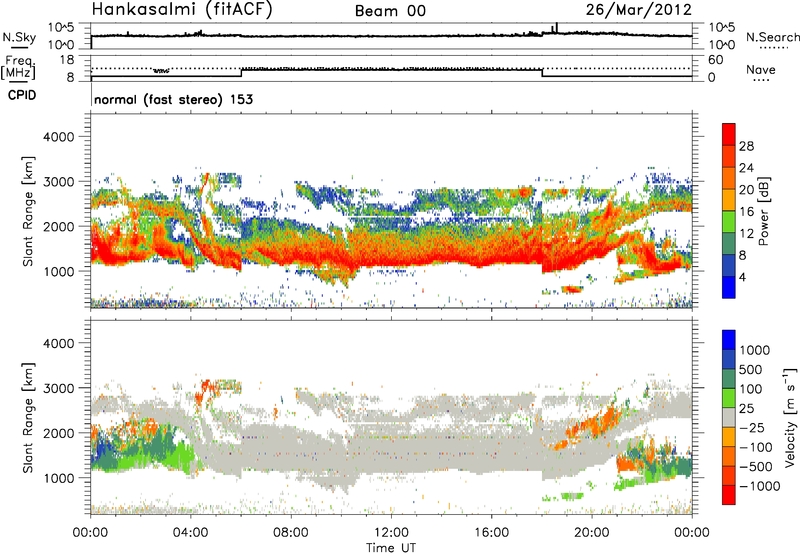Click the 500 value on velocity colorbar
The width and height of the screenshot is (800, 554).
[x=751, y=370]
